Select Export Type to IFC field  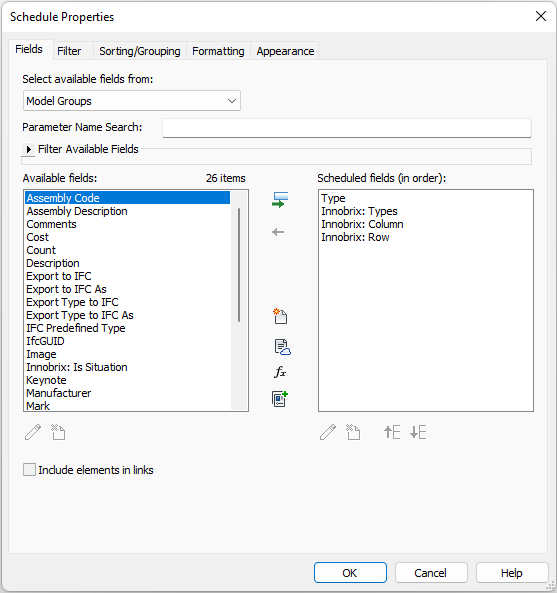point(127,302)
